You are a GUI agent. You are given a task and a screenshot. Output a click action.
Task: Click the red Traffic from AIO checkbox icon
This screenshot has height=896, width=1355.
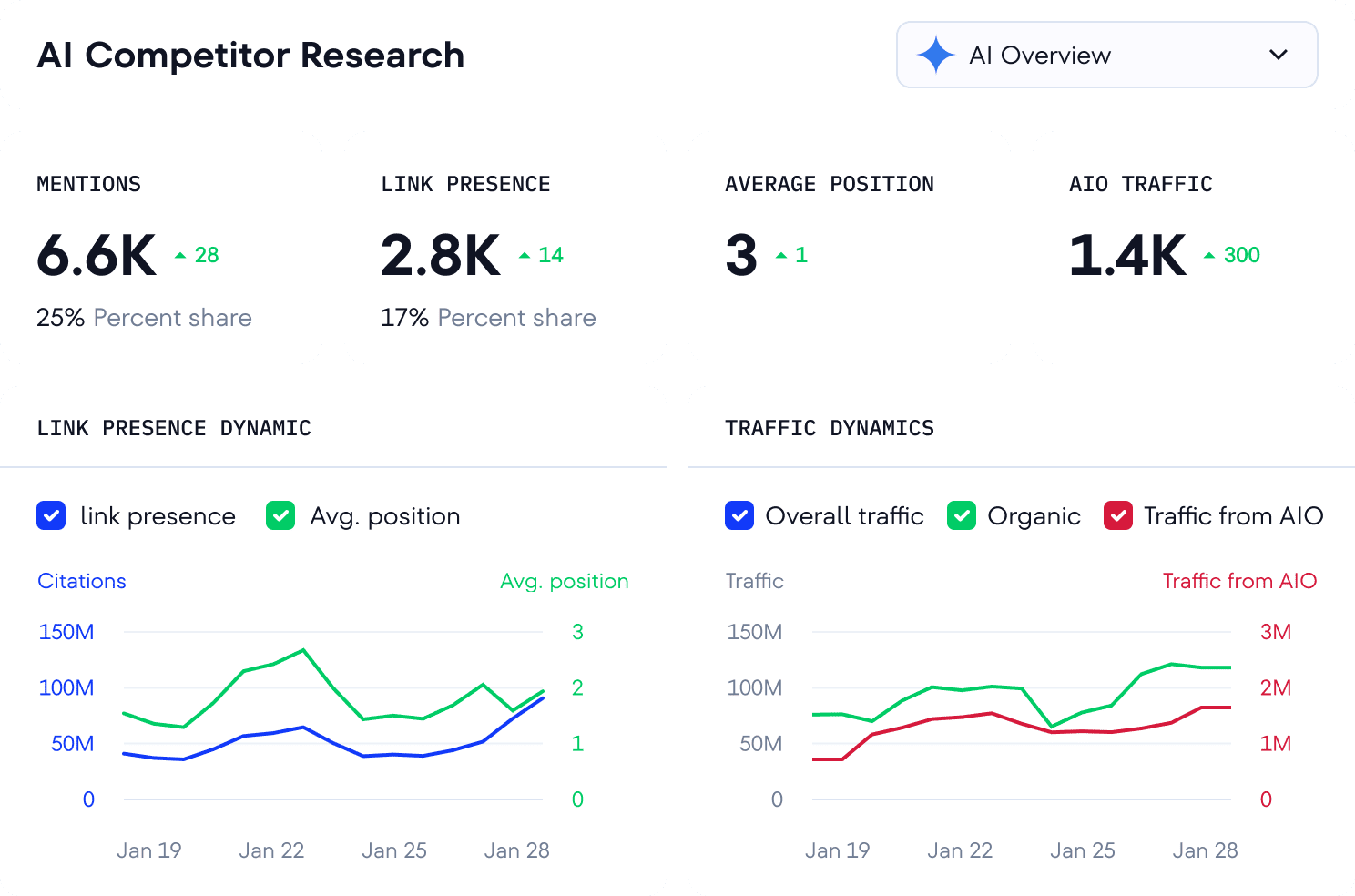click(x=1117, y=515)
